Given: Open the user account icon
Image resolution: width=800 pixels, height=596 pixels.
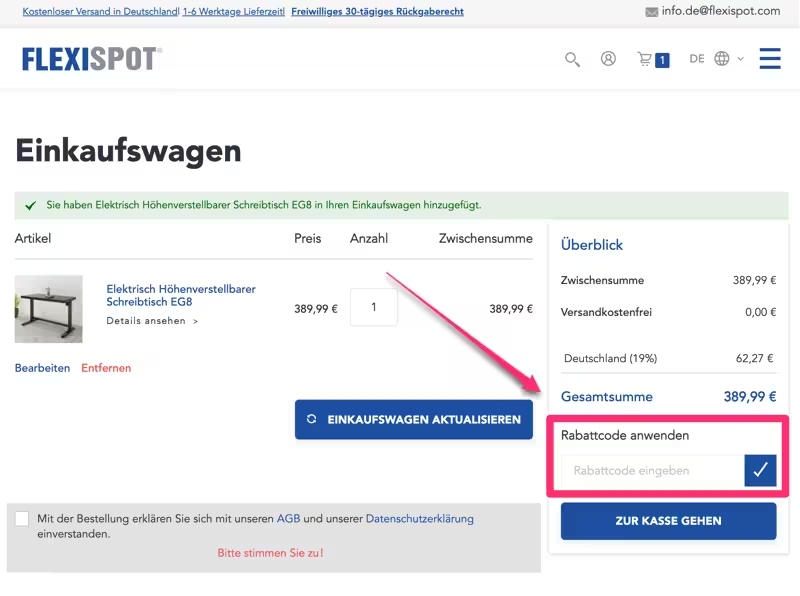Looking at the screenshot, I should (x=608, y=59).
